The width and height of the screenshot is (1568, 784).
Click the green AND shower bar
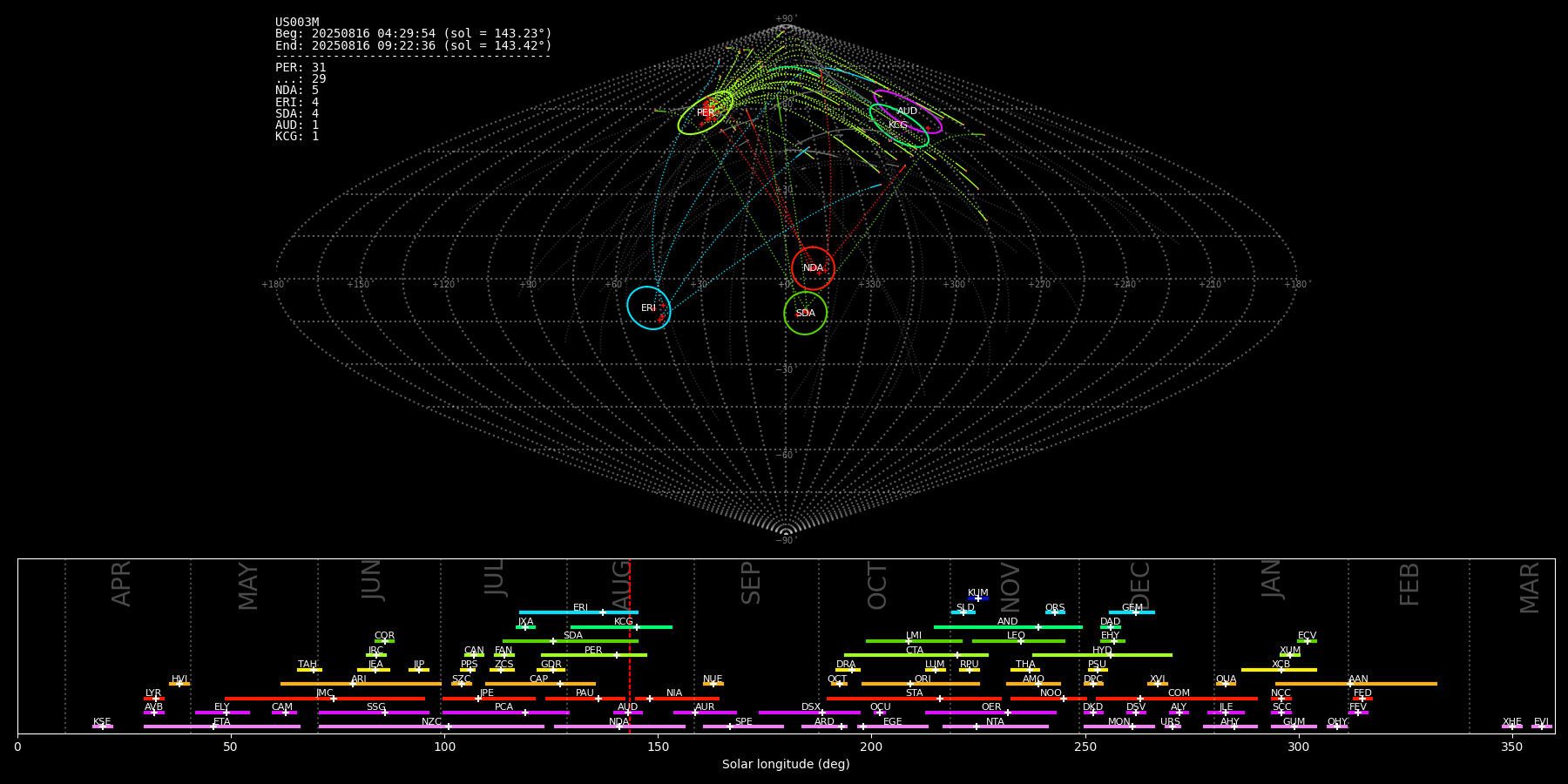[1008, 626]
